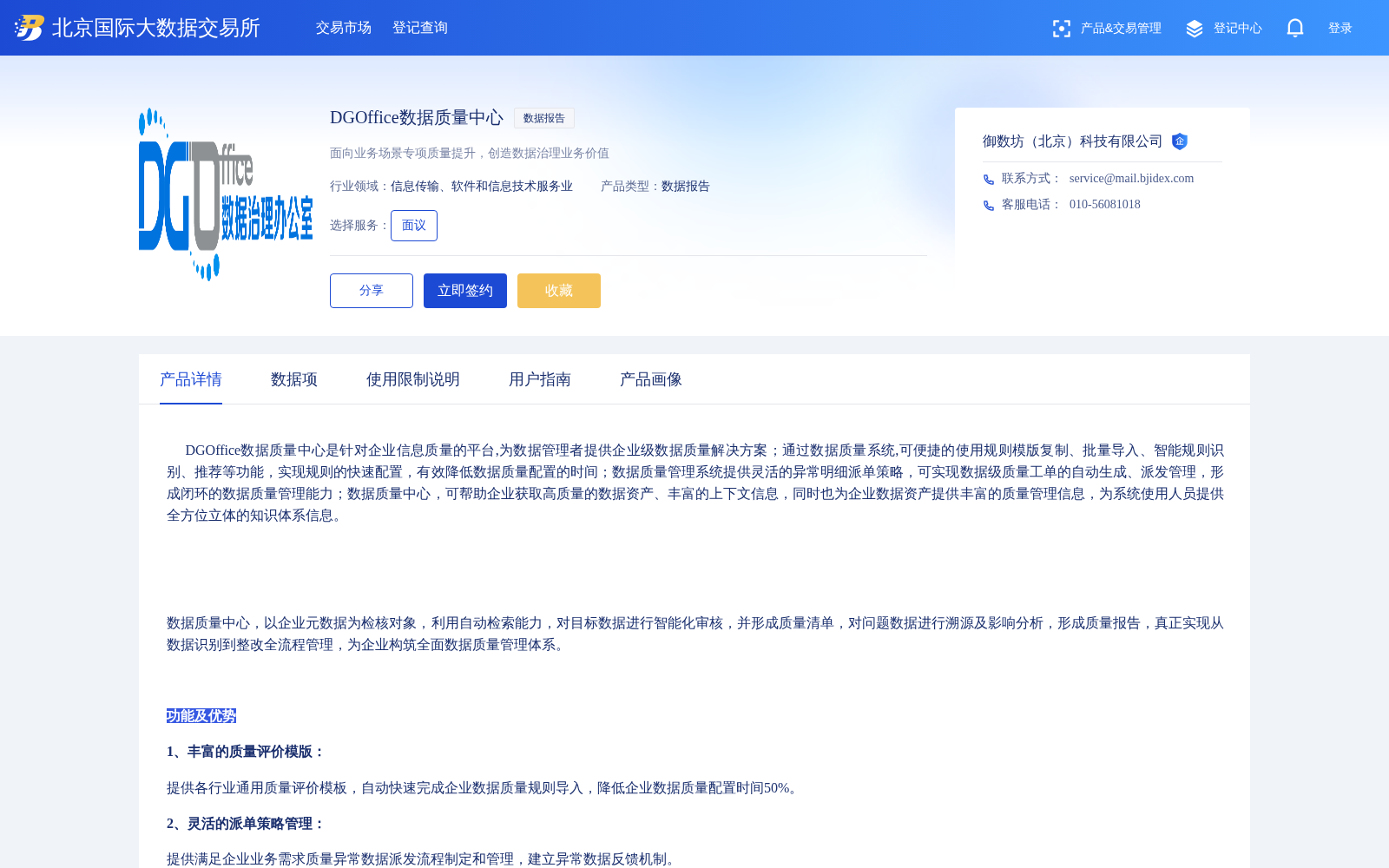Open the 交易市场 menu item

(x=344, y=28)
